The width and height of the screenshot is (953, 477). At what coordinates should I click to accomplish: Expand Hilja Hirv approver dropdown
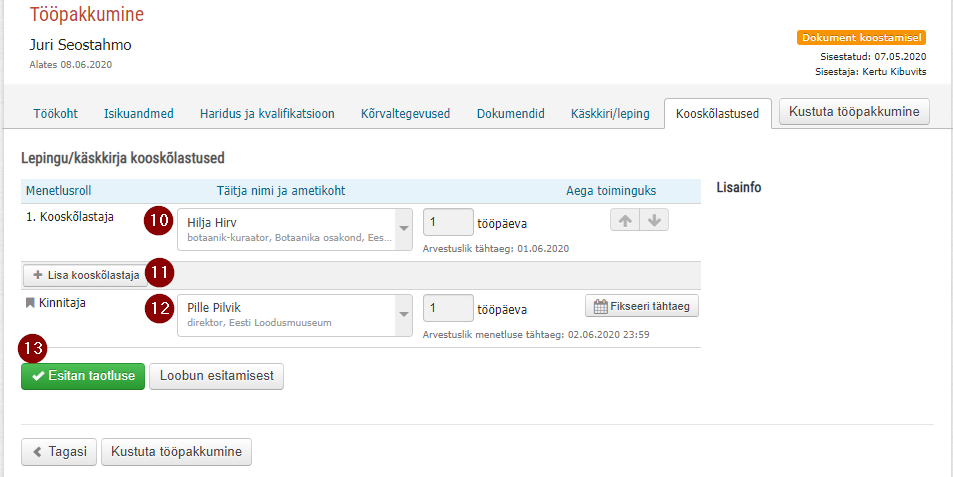(x=404, y=229)
